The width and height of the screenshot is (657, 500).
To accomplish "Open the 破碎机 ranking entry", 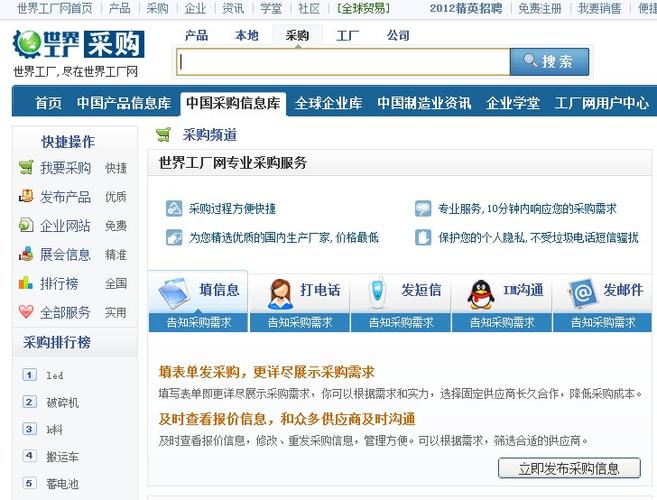I will coord(62,402).
